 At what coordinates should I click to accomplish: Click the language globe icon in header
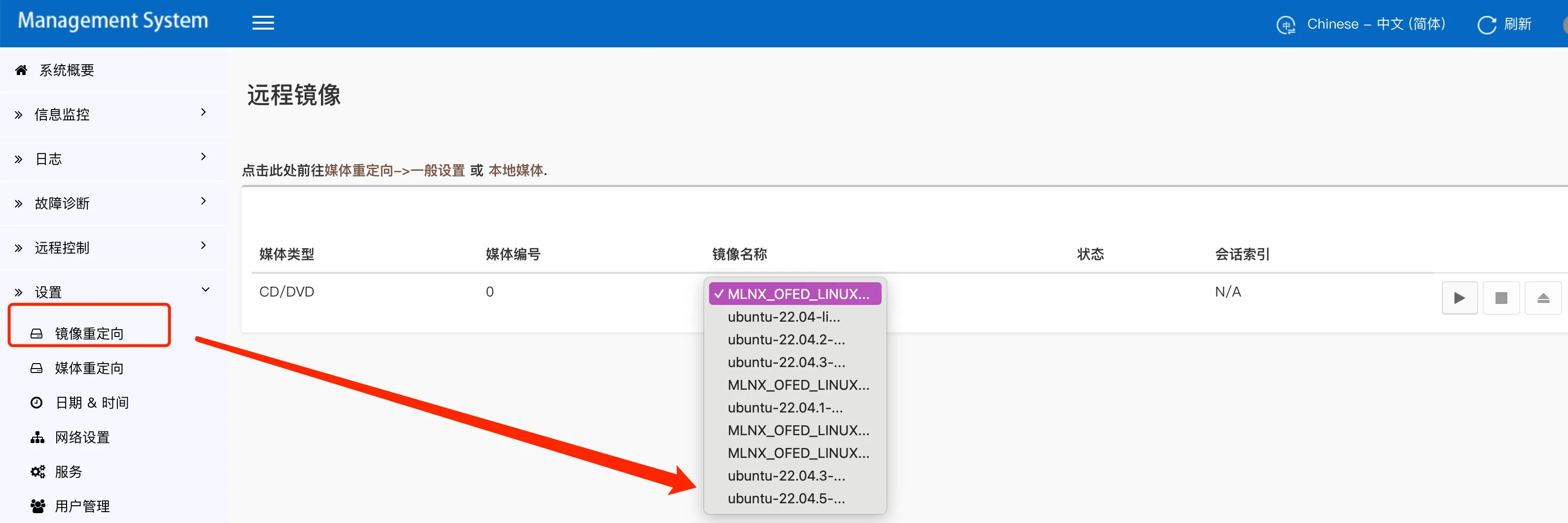point(1285,25)
